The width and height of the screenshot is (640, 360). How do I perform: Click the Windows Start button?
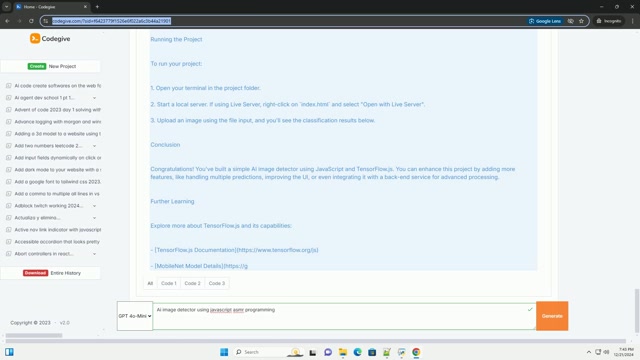pyautogui.click(x=224, y=352)
